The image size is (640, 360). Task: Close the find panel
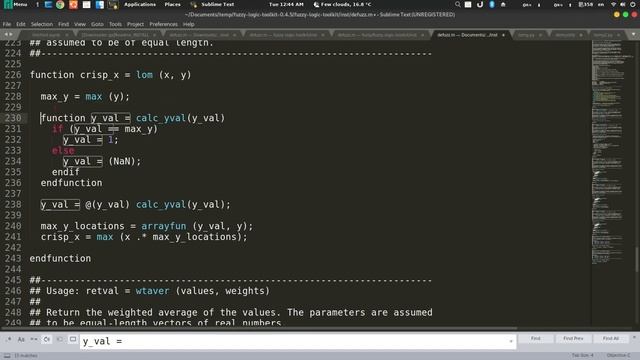634,337
